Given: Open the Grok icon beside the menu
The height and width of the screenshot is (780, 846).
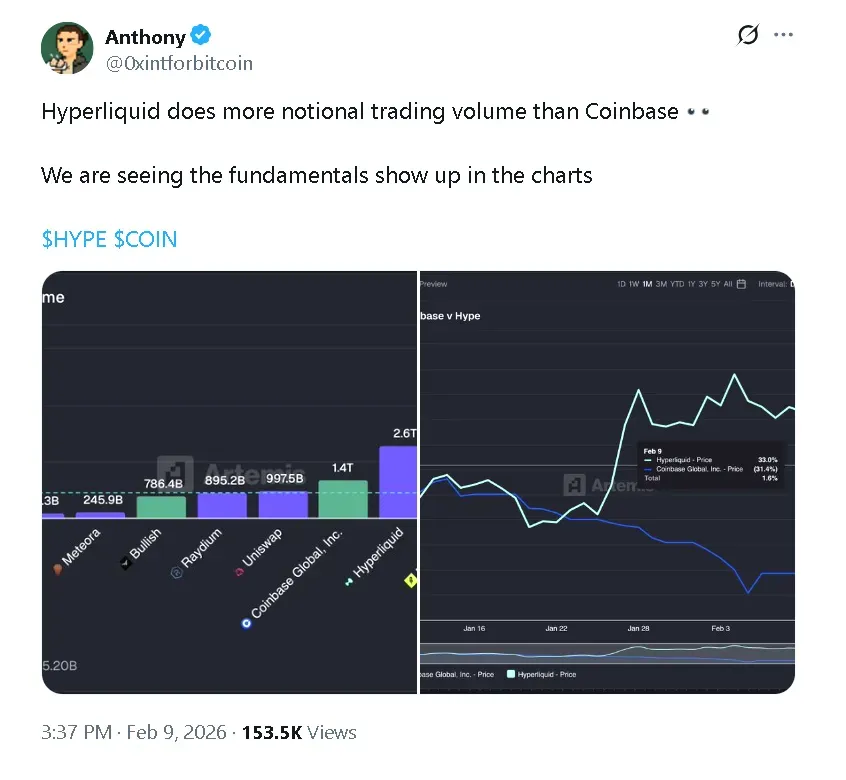Looking at the screenshot, I should pos(747,36).
